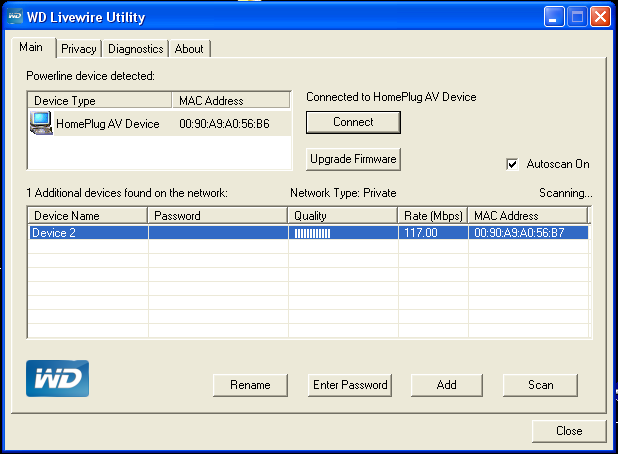This screenshot has height=454, width=618.
Task: Click the MAC Address header in the detected devices list
Action: [231, 100]
